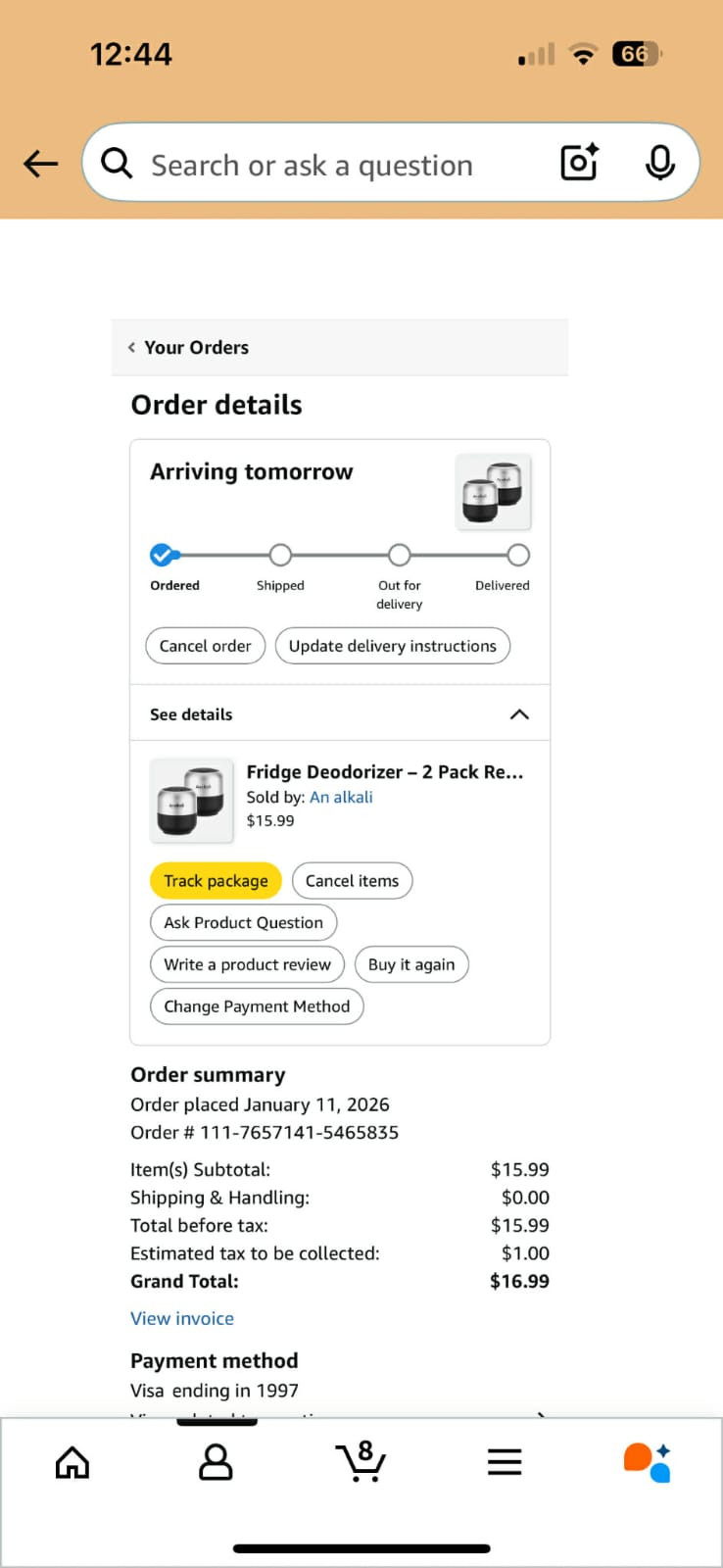The image size is (723, 1568).
Task: Open seller An alkali link
Action: pos(341,798)
